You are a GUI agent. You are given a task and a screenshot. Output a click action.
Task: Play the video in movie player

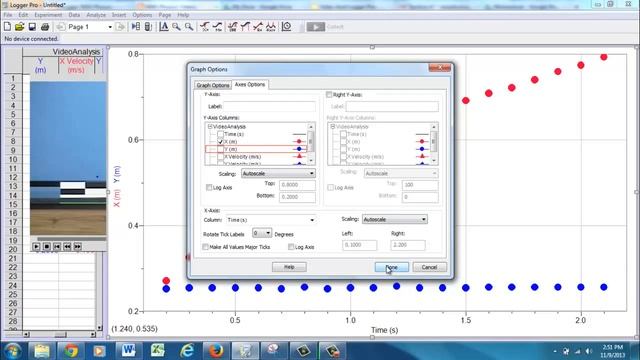[x=36, y=247]
